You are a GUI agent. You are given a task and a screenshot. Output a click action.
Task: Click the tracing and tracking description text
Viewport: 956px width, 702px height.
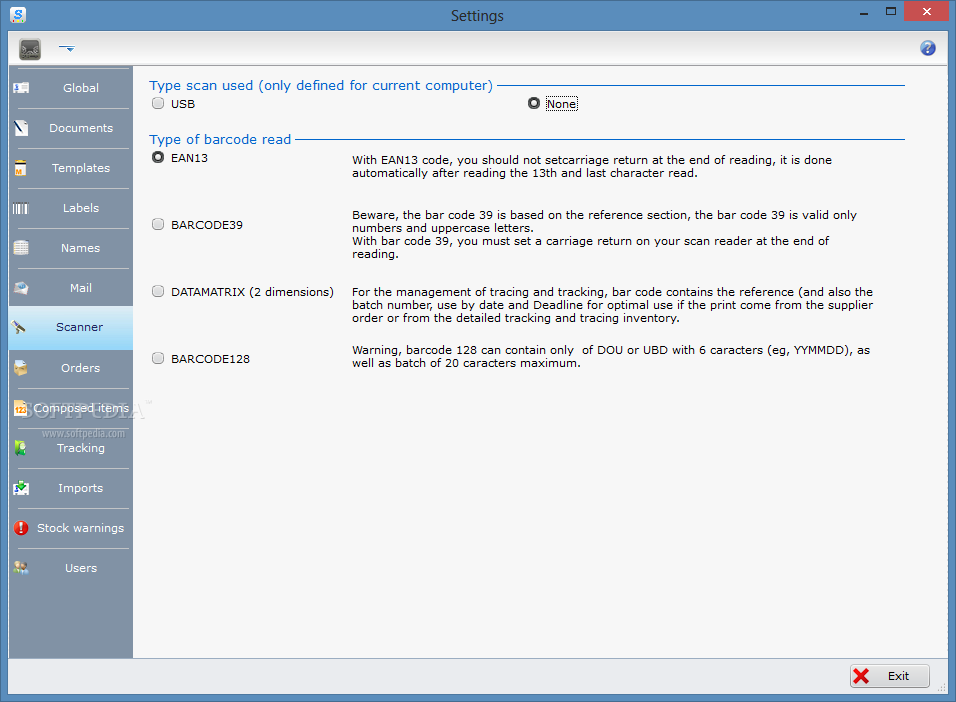click(x=612, y=305)
